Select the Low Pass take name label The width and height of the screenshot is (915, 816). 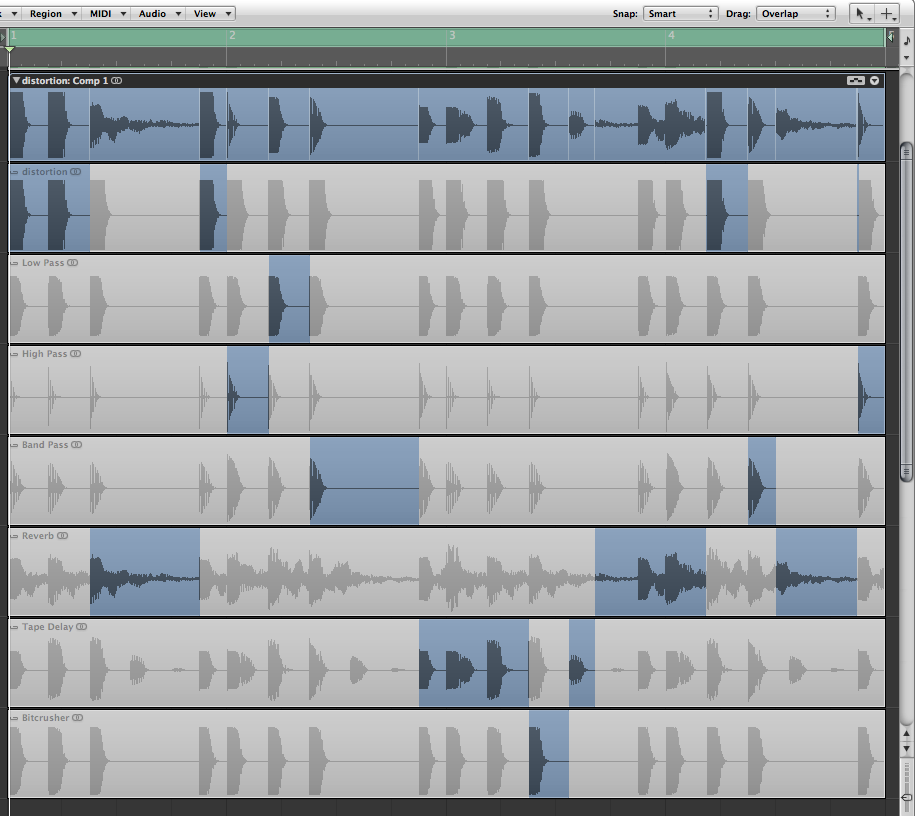(x=43, y=263)
